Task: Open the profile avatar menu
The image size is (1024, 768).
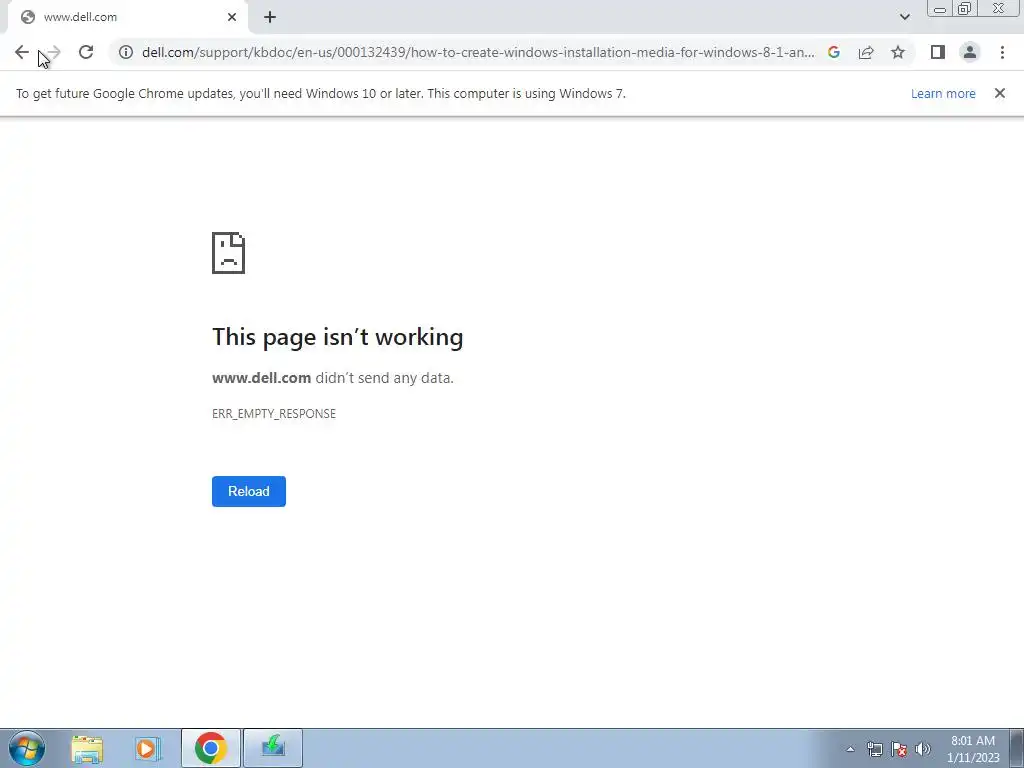Action: point(970,52)
